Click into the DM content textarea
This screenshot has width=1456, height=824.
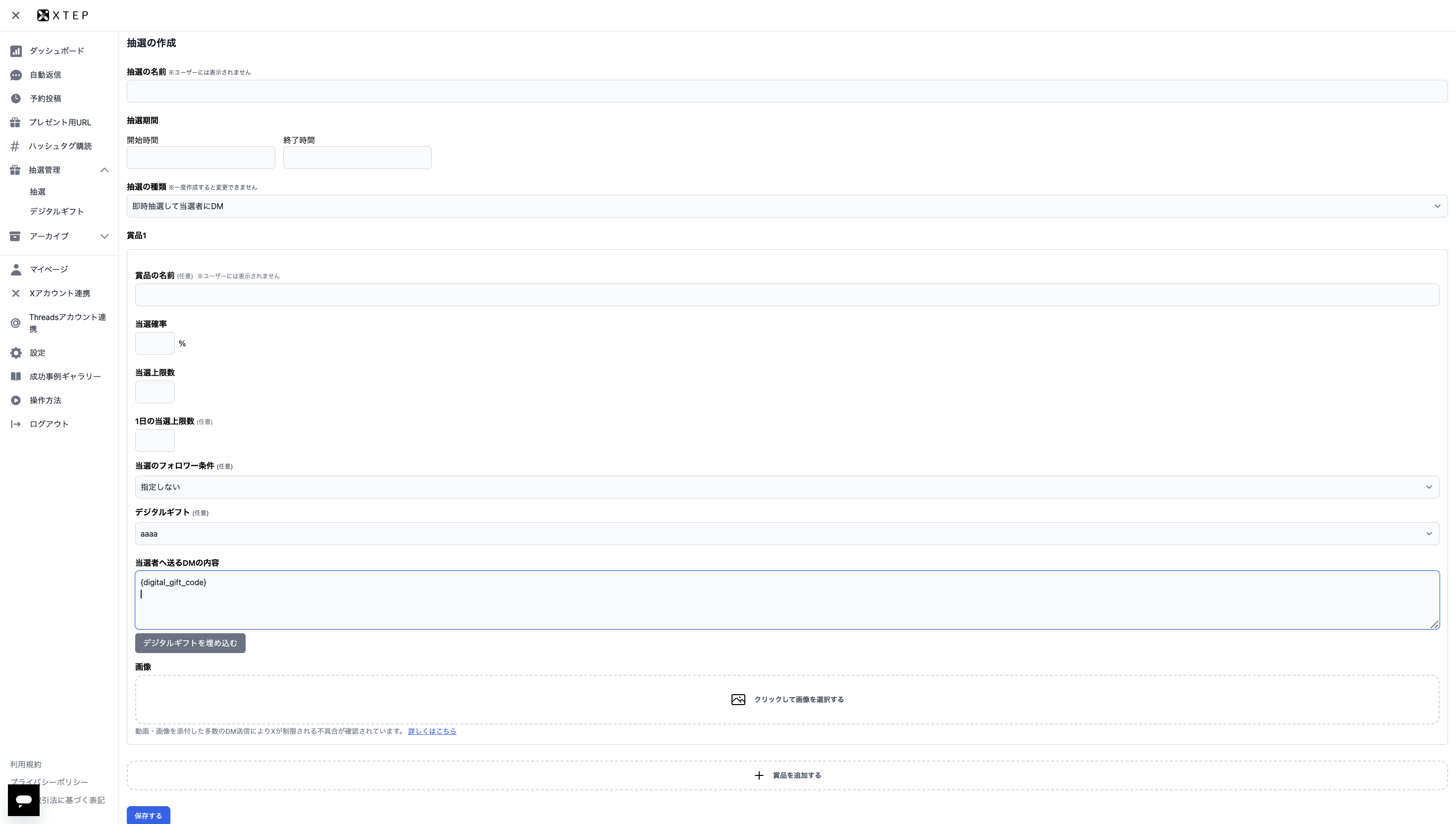(x=787, y=600)
